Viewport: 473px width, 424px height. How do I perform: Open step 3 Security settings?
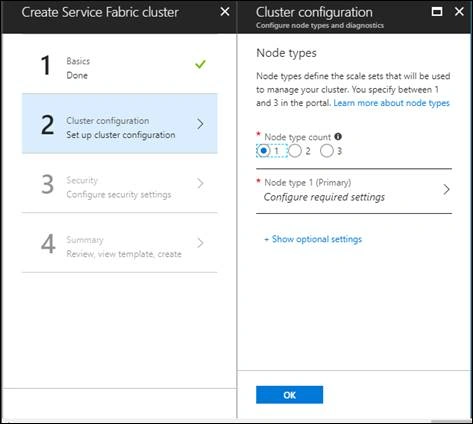[120, 183]
